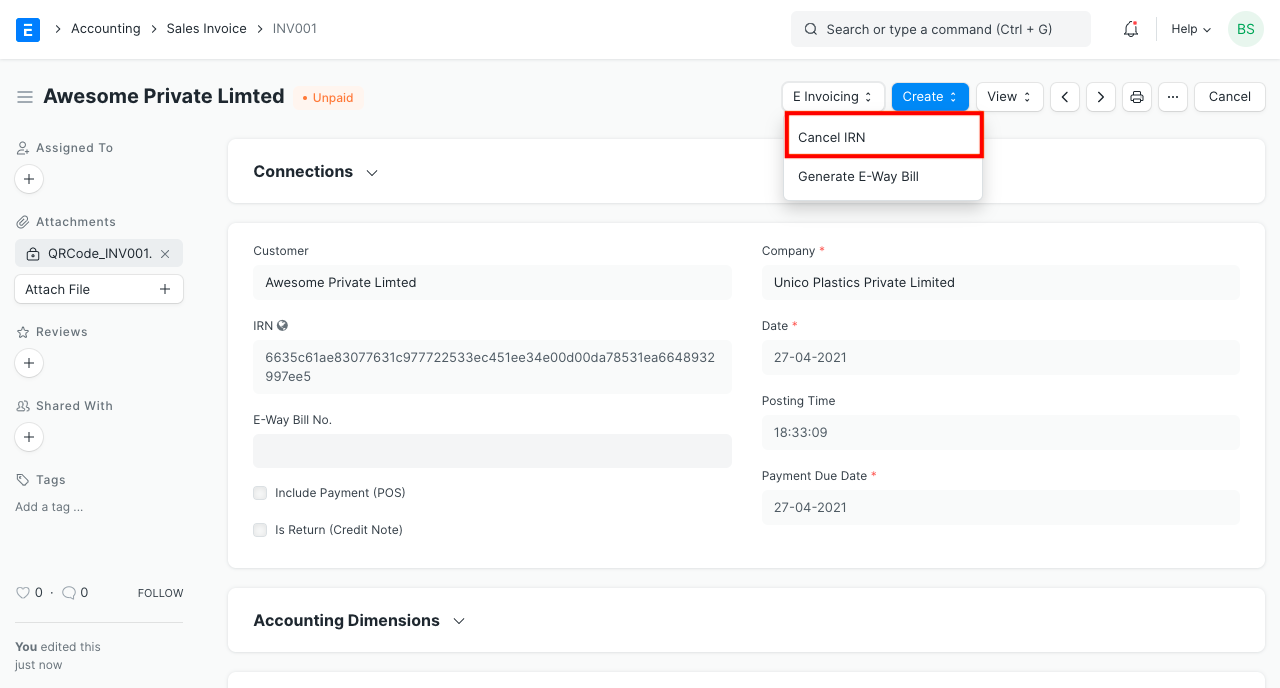
Task: Select Cancel IRN from the menu
Action: tap(831, 137)
